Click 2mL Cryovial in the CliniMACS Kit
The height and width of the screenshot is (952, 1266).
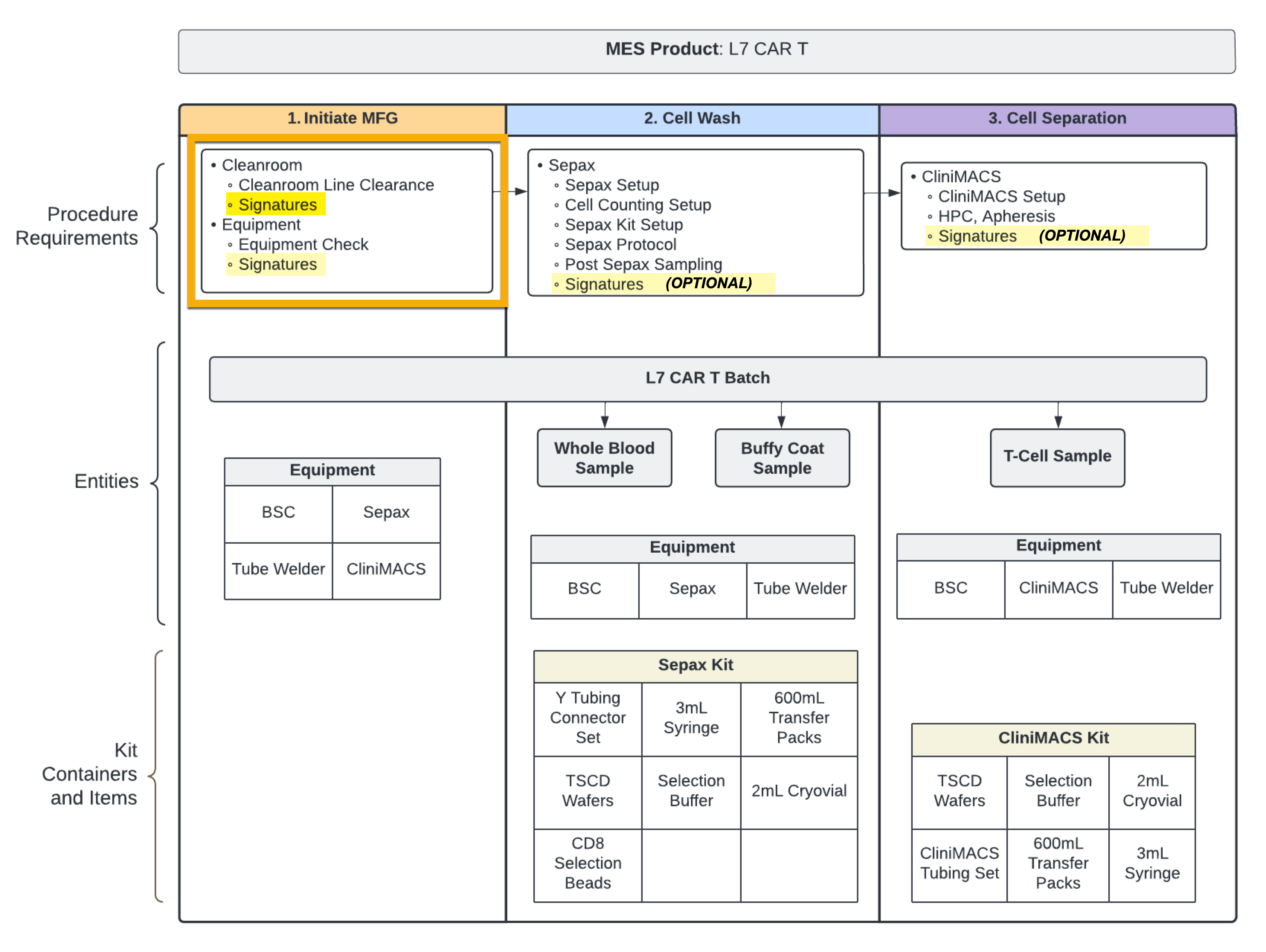click(x=1152, y=792)
